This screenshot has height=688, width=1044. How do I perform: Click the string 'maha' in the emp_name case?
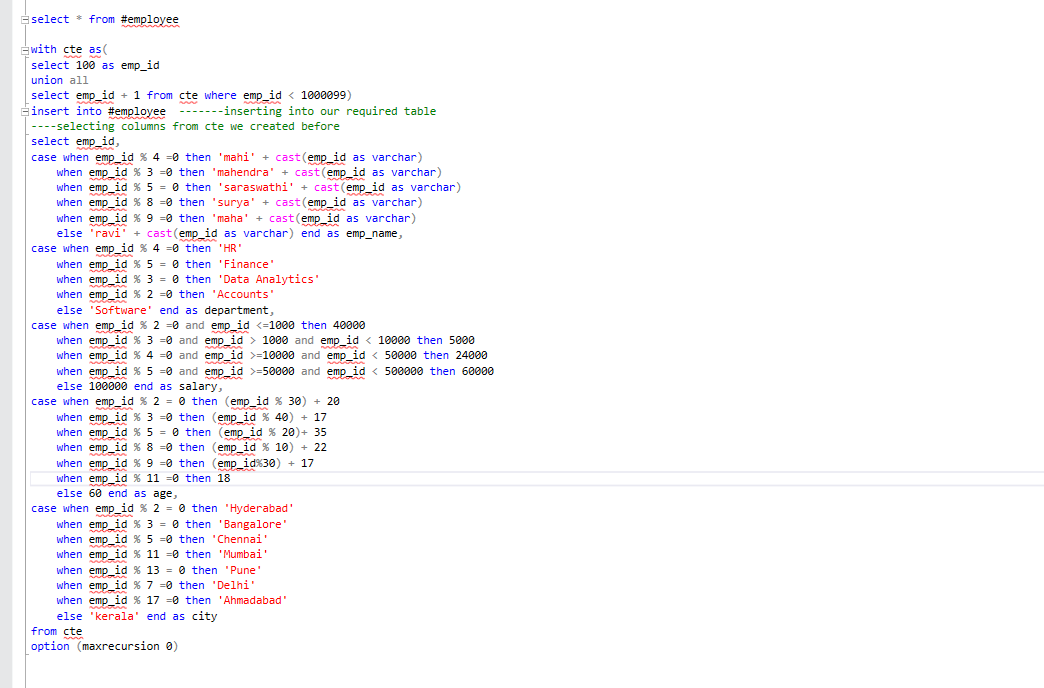point(230,218)
